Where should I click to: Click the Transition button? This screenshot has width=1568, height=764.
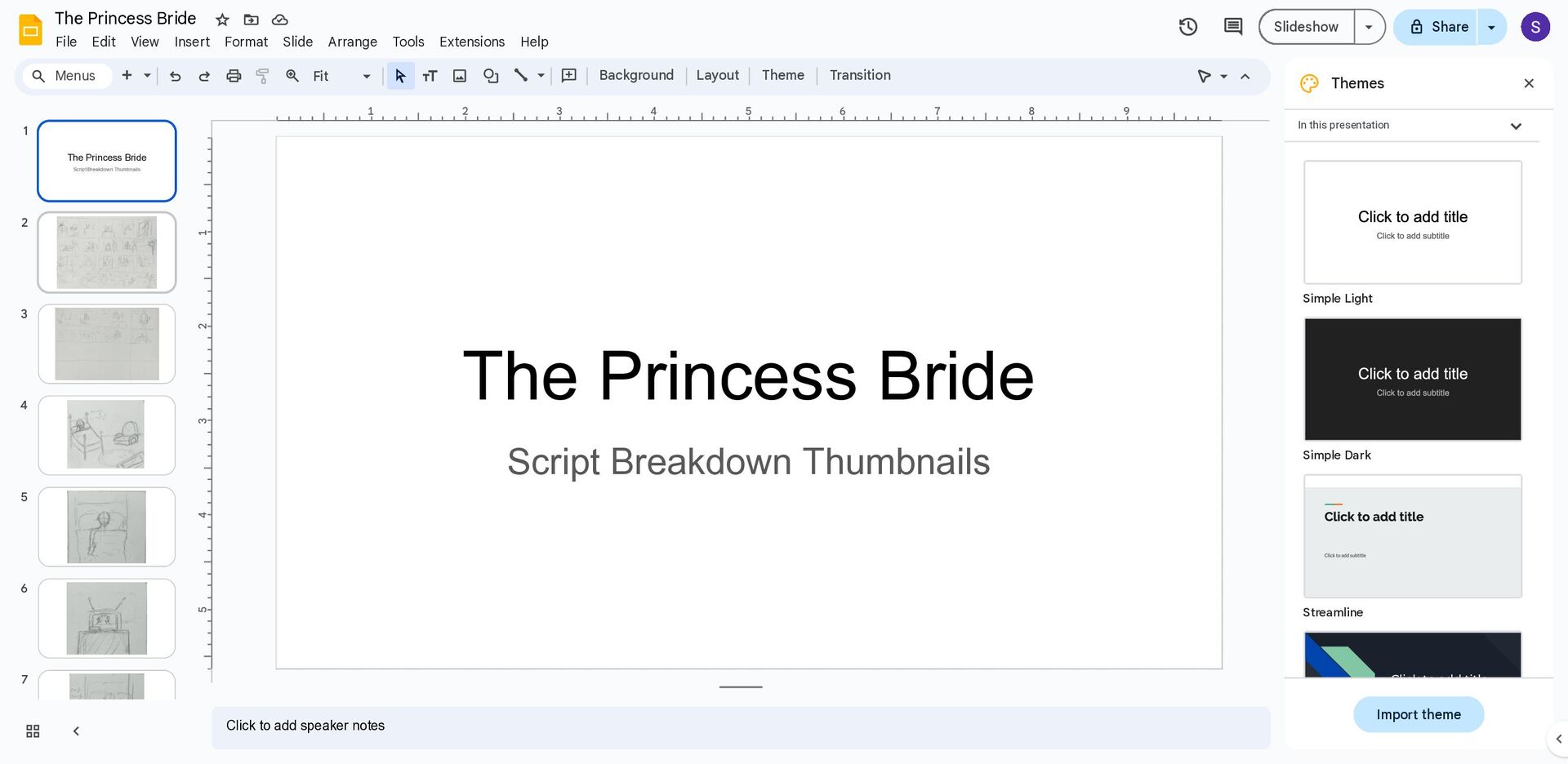859,75
